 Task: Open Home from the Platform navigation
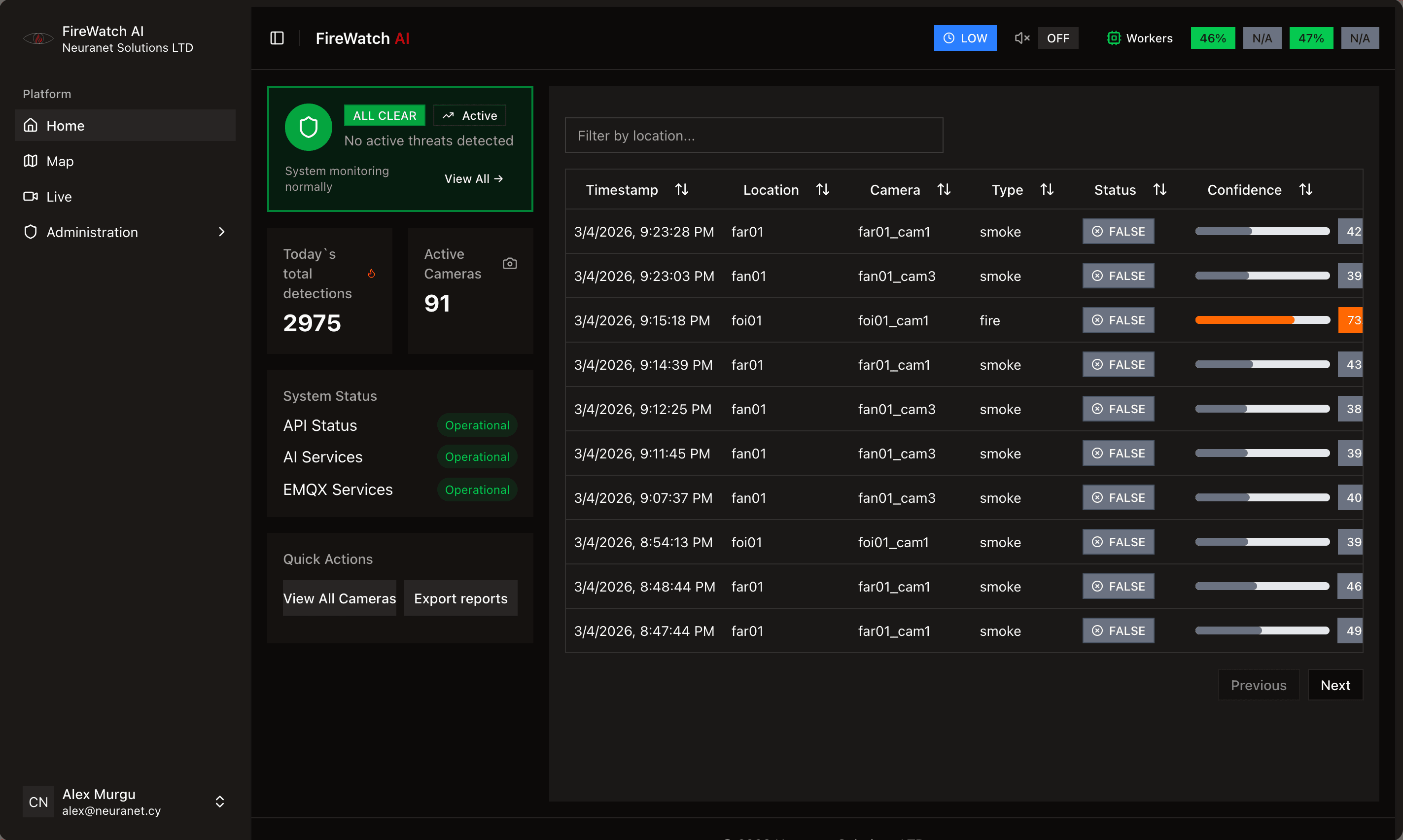66,125
